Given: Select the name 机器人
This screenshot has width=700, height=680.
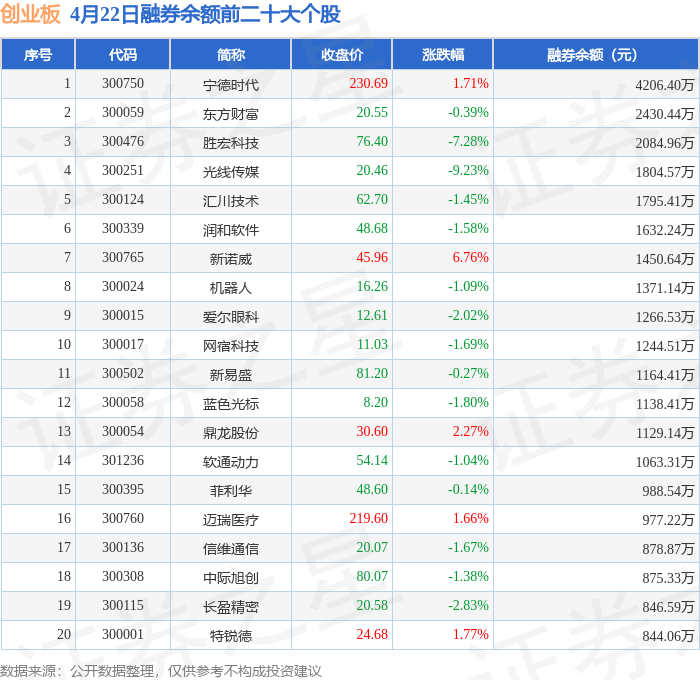Looking at the screenshot, I should coord(231,288).
